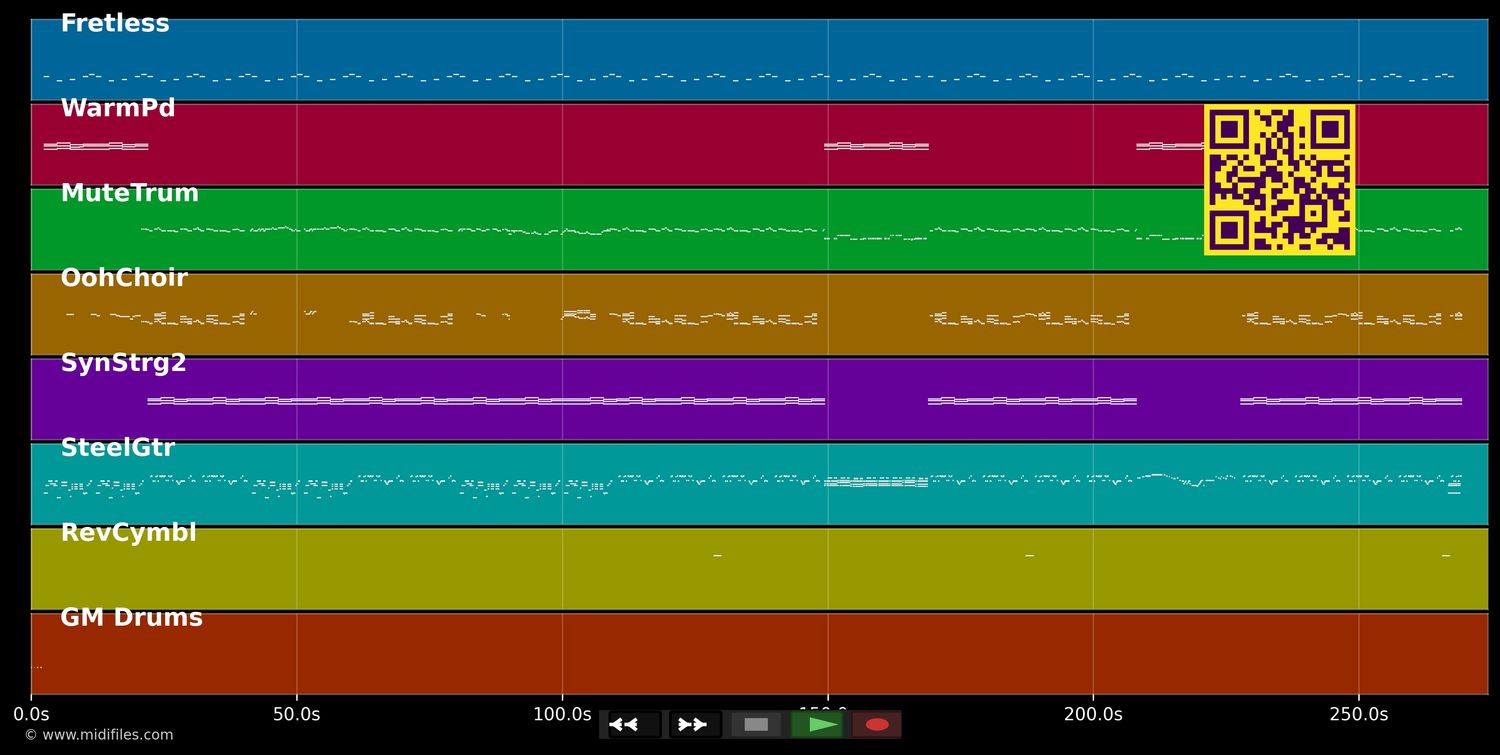Select the OohChoir track label
The image size is (1500, 755).
(x=124, y=279)
